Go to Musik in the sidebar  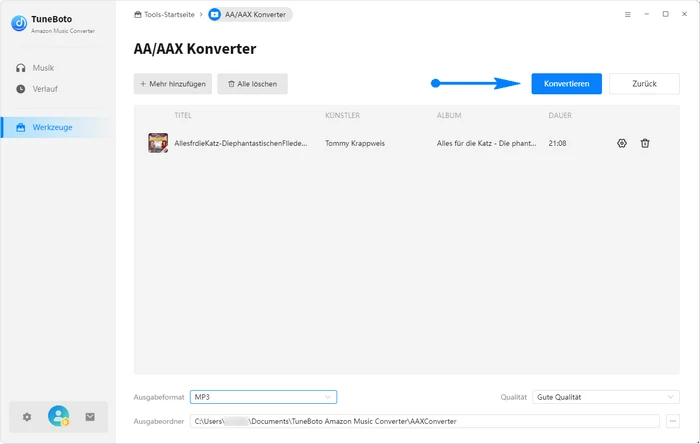click(43, 68)
